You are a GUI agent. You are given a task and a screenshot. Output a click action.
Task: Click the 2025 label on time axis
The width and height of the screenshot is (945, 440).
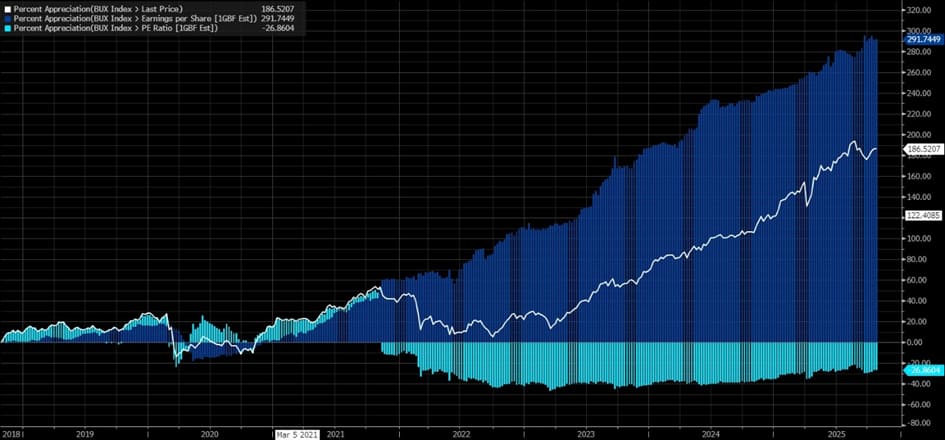tap(837, 435)
